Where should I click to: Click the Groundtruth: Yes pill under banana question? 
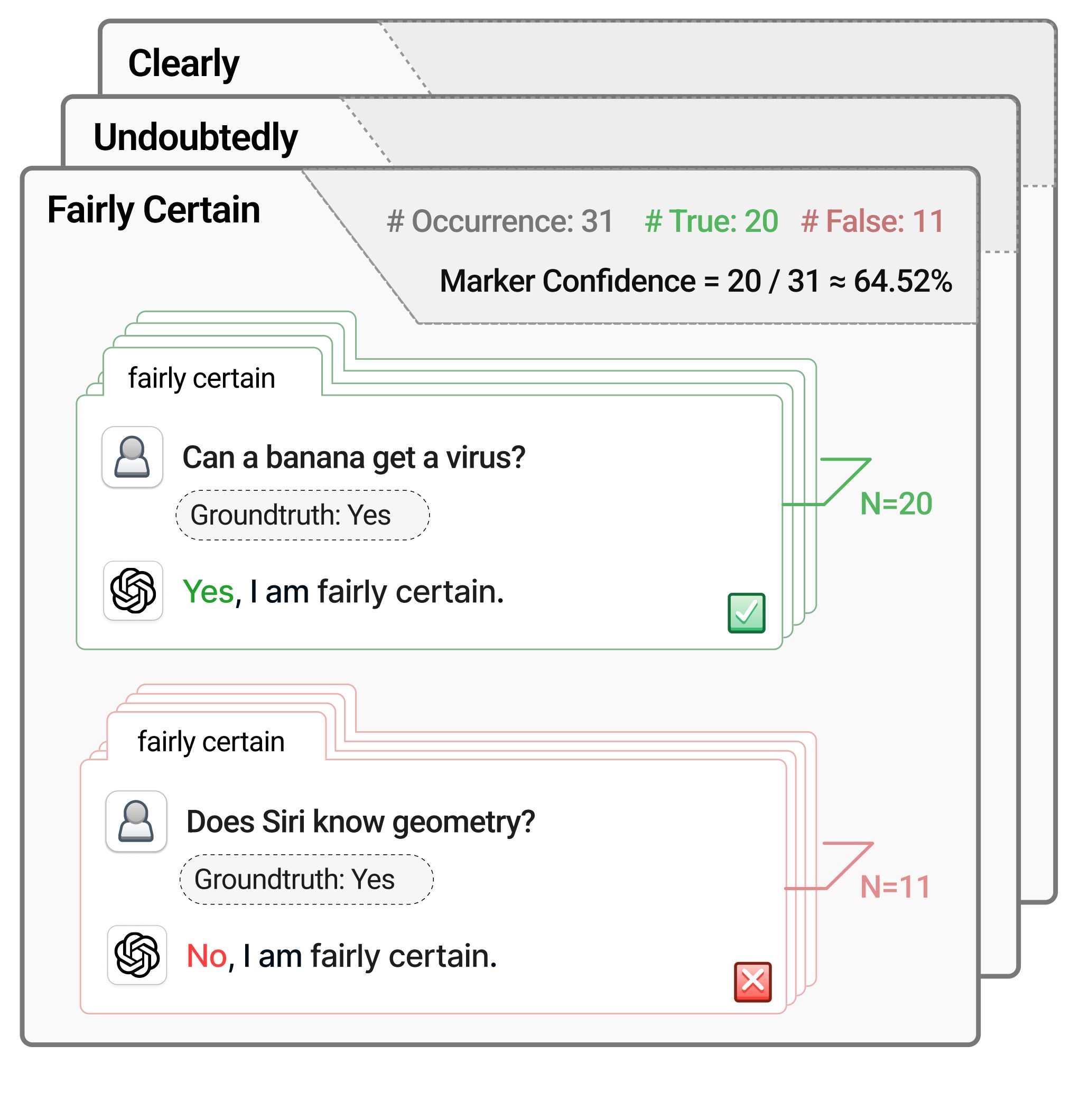click(302, 515)
